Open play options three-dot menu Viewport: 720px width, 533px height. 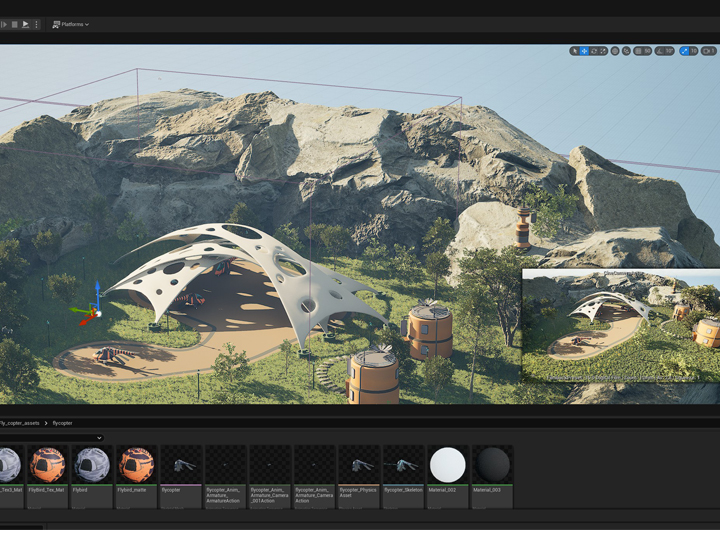37,24
